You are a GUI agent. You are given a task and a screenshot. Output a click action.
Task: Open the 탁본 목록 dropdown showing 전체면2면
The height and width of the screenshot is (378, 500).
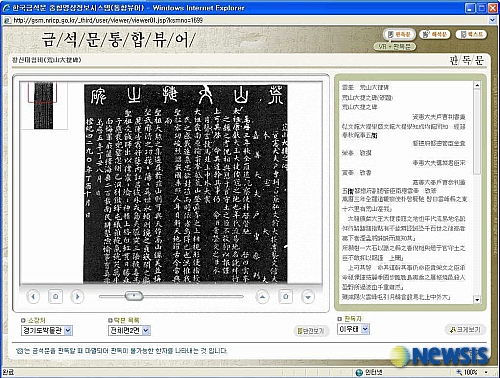click(x=129, y=330)
